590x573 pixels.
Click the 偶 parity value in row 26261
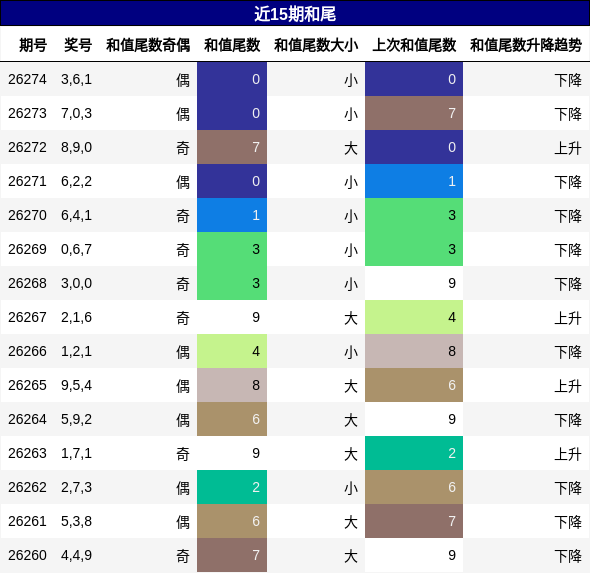click(x=183, y=522)
